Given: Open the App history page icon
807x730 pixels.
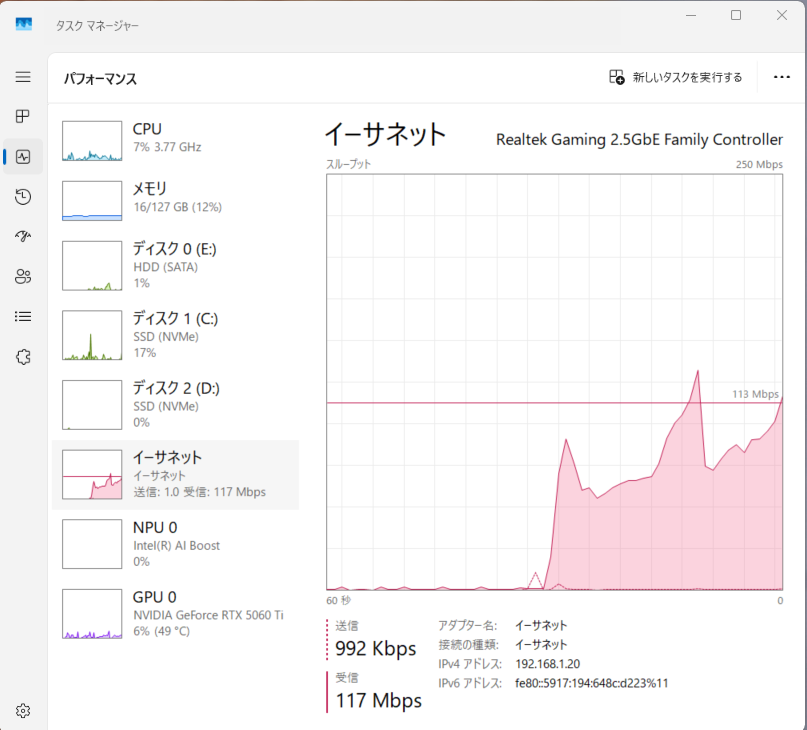Looking at the screenshot, I should coord(21,197).
